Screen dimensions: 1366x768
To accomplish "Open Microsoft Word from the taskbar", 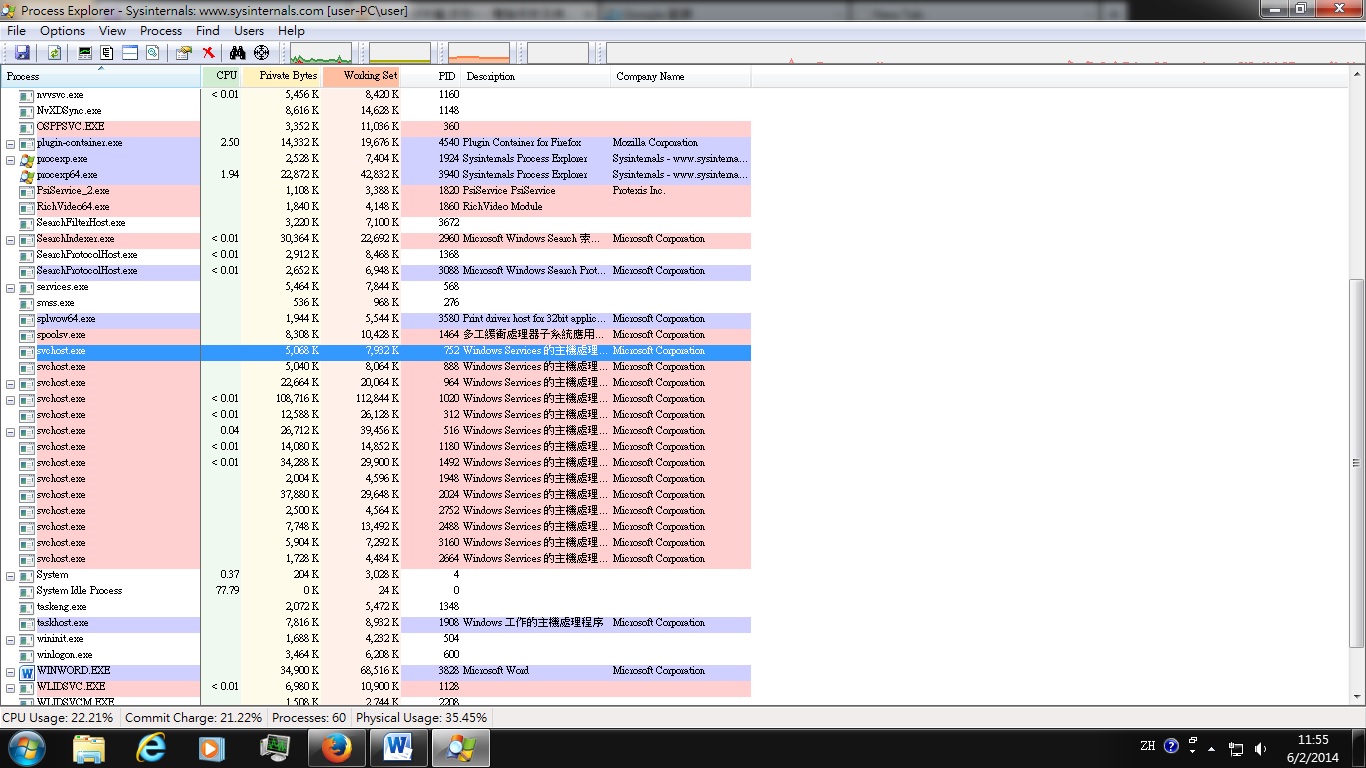I will coord(399,747).
